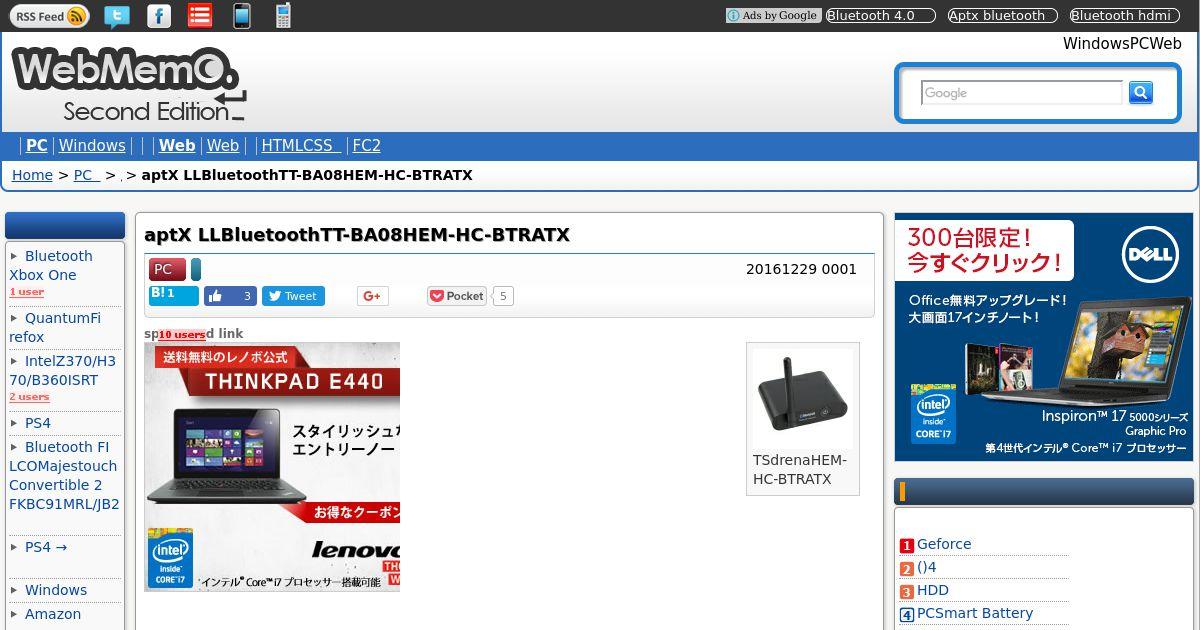This screenshot has height=630, width=1200.
Task: Focus the Google search input field
Action: [x=1021, y=93]
